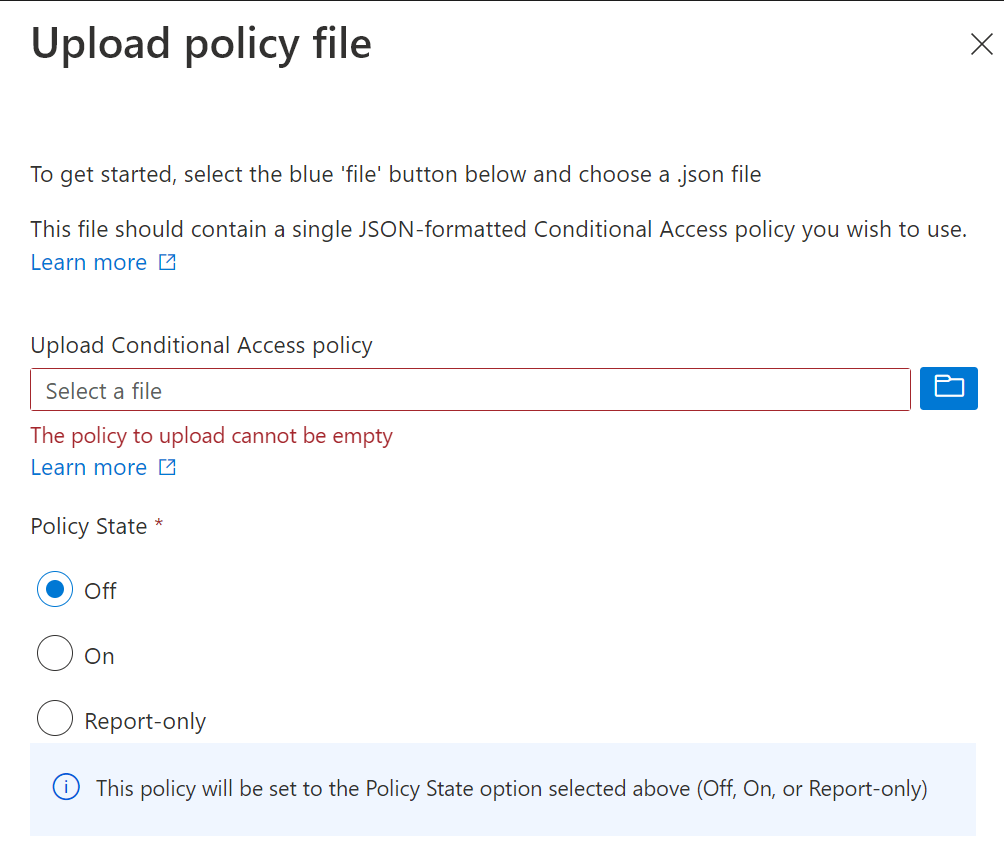Open the first Learn more link
Screen dimensions: 1004x866
tap(89, 263)
